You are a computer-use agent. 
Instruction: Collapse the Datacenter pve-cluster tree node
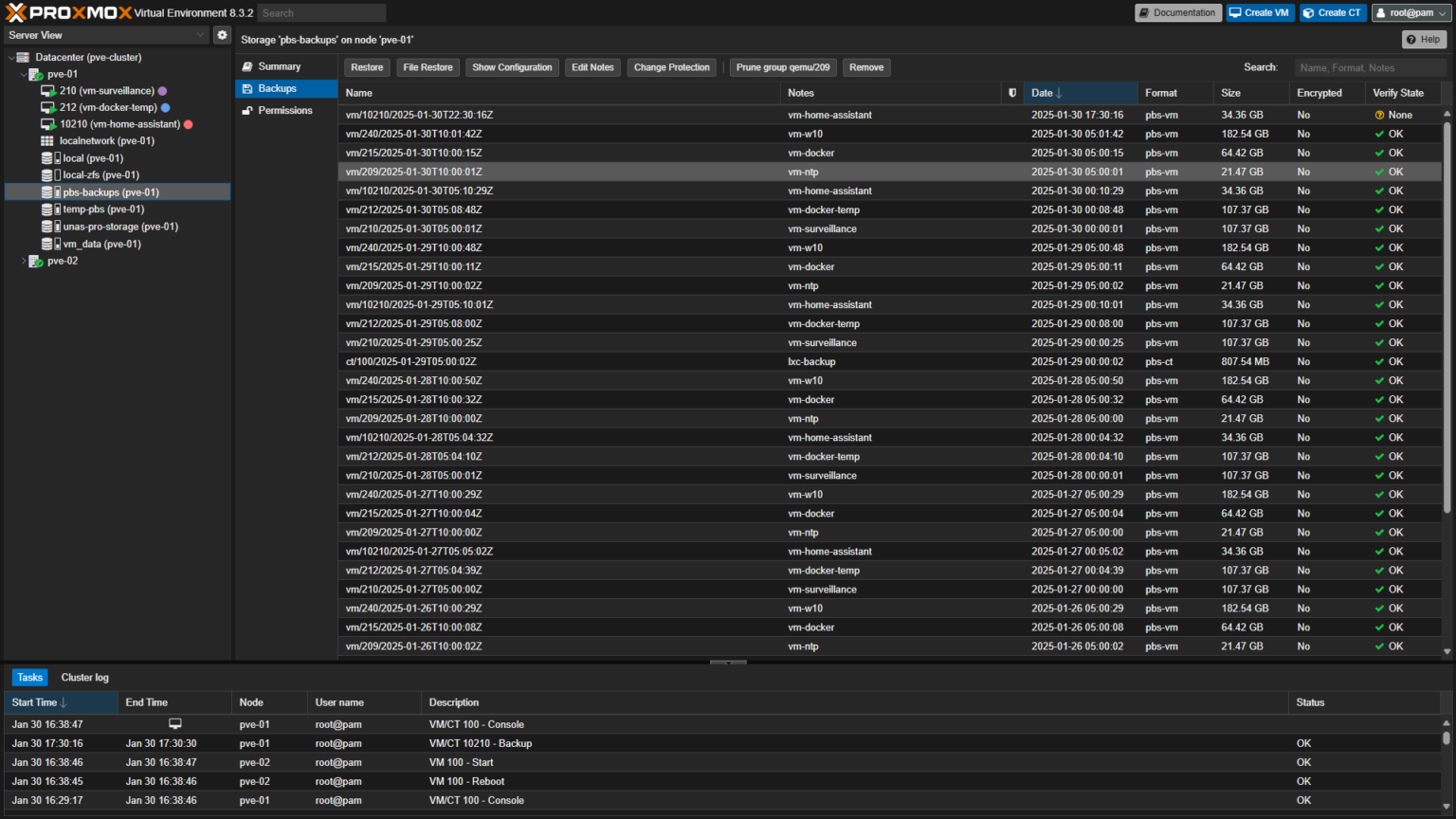click(11, 58)
